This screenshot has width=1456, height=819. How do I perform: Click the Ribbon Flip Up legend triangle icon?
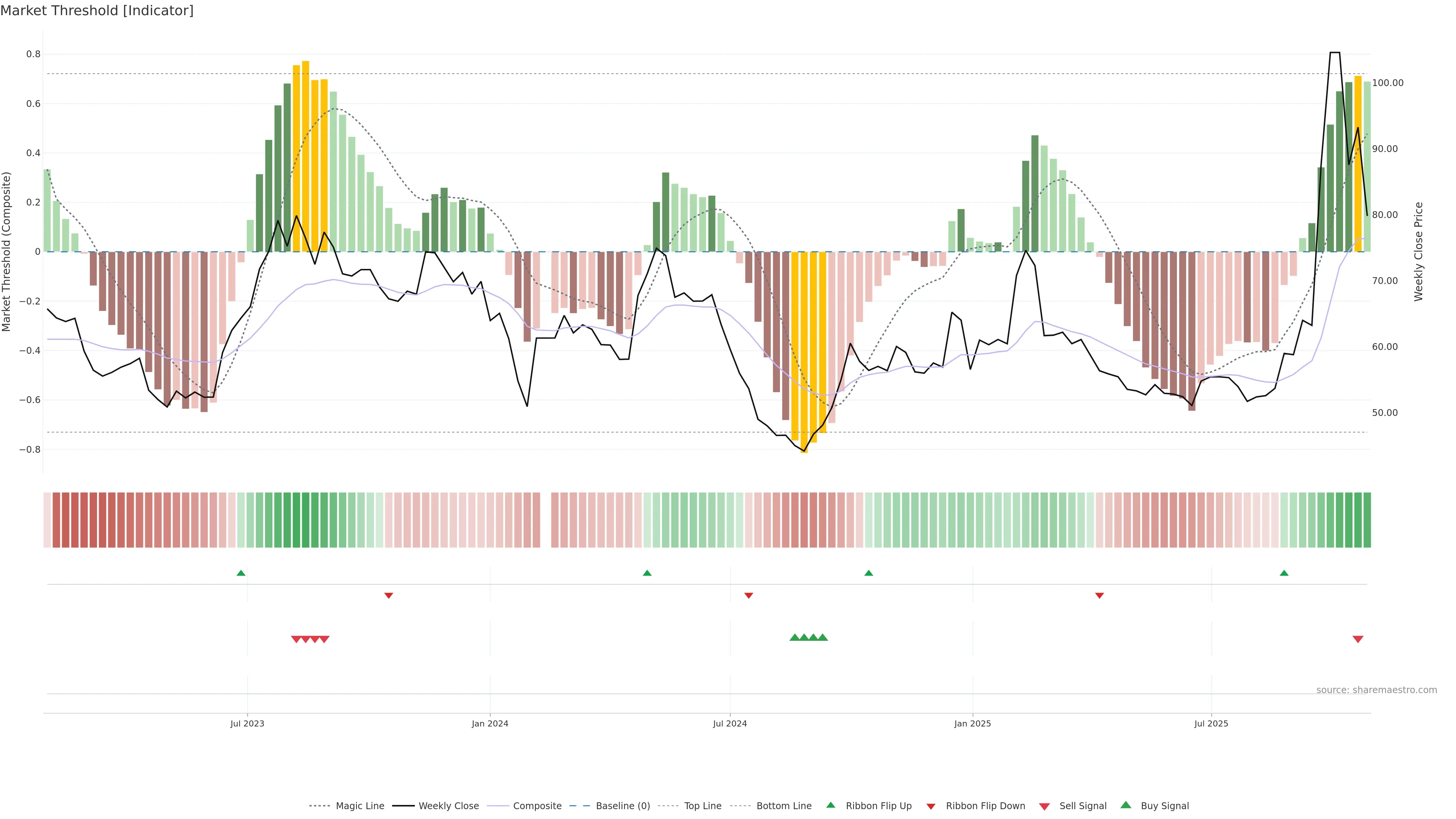click(830, 805)
